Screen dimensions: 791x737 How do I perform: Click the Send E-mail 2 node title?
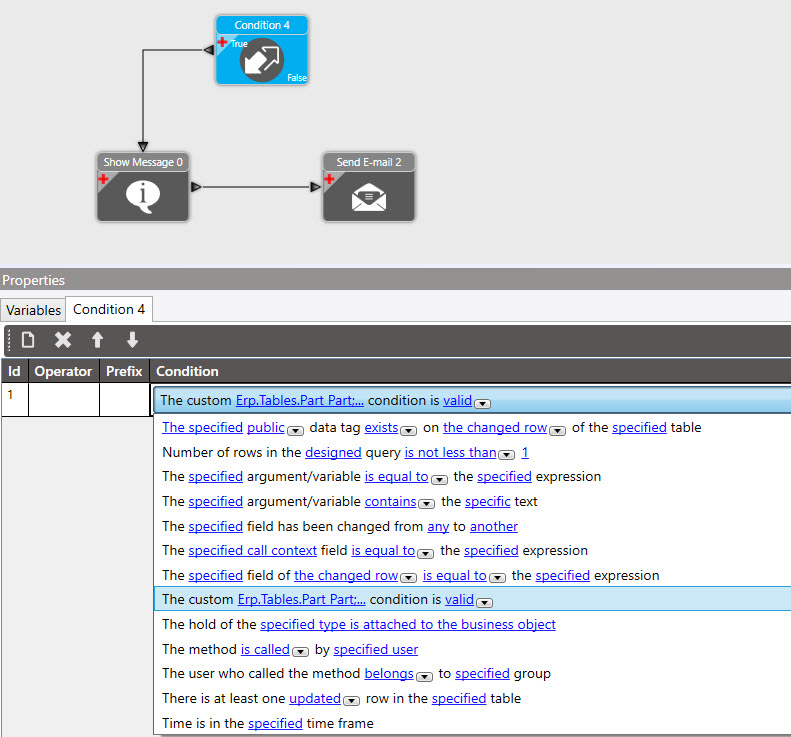pyautogui.click(x=369, y=162)
